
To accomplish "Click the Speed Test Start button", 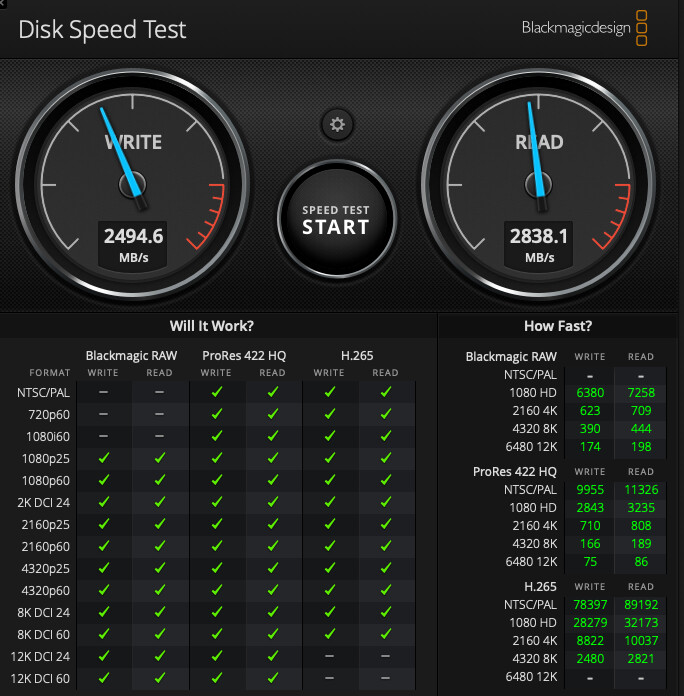I will [x=336, y=220].
